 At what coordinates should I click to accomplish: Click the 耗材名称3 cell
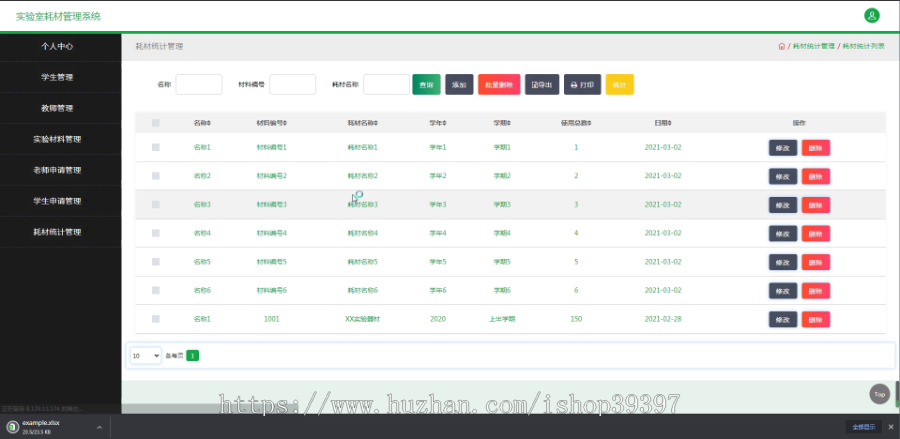363,204
